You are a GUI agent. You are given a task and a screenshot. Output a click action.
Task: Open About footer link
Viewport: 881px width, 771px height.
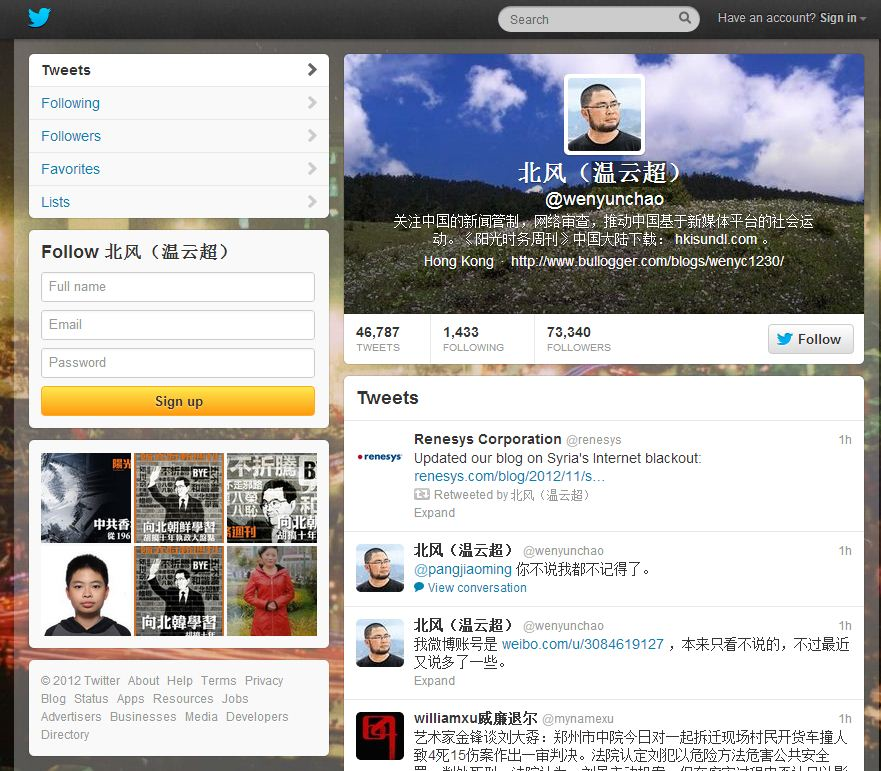(143, 681)
